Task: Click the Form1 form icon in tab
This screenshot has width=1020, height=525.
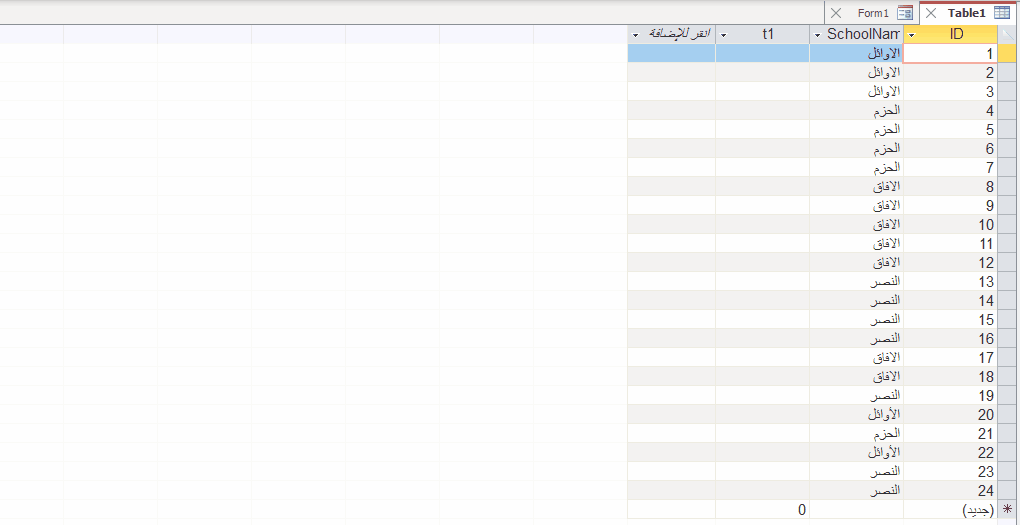Action: [x=905, y=13]
